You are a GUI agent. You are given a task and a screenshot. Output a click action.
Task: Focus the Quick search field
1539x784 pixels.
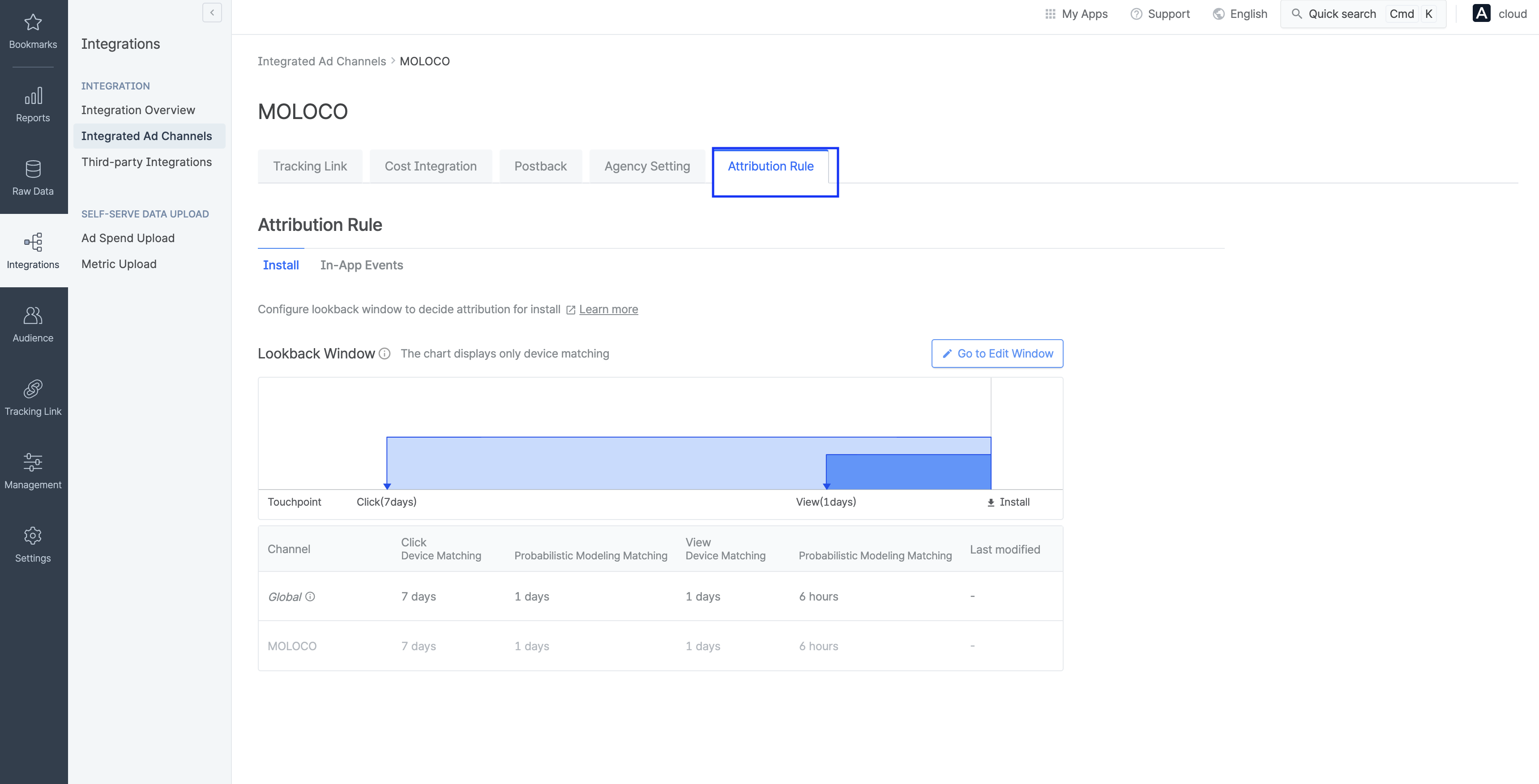coord(1363,14)
